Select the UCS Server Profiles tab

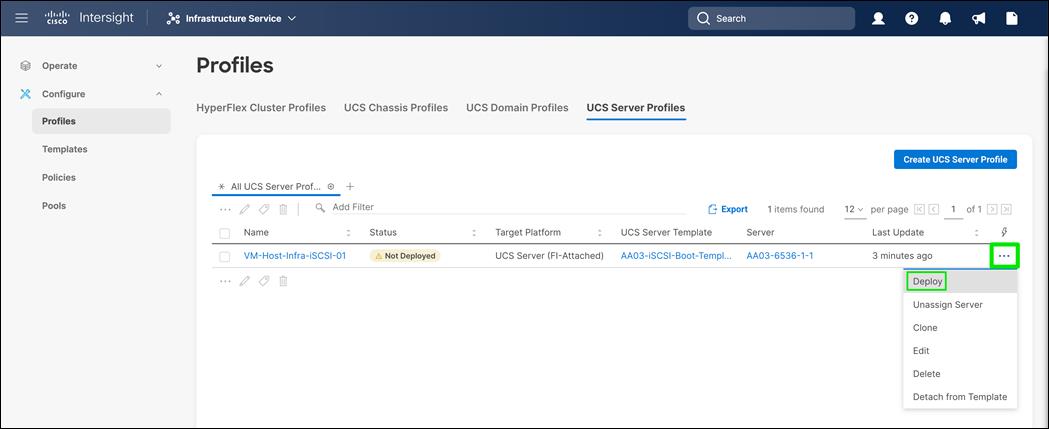(x=636, y=108)
